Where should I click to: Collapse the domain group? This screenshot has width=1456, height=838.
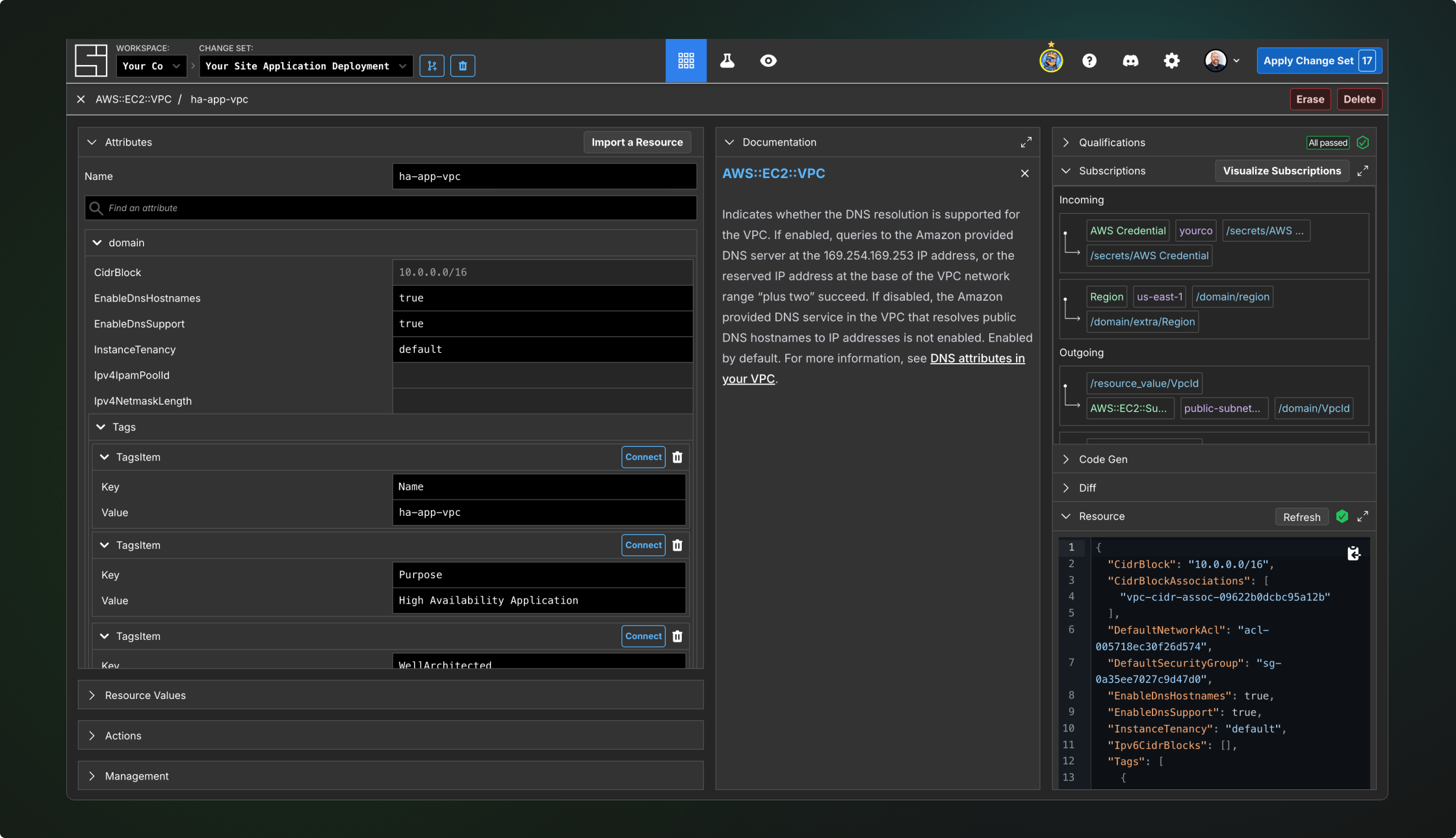click(x=97, y=243)
